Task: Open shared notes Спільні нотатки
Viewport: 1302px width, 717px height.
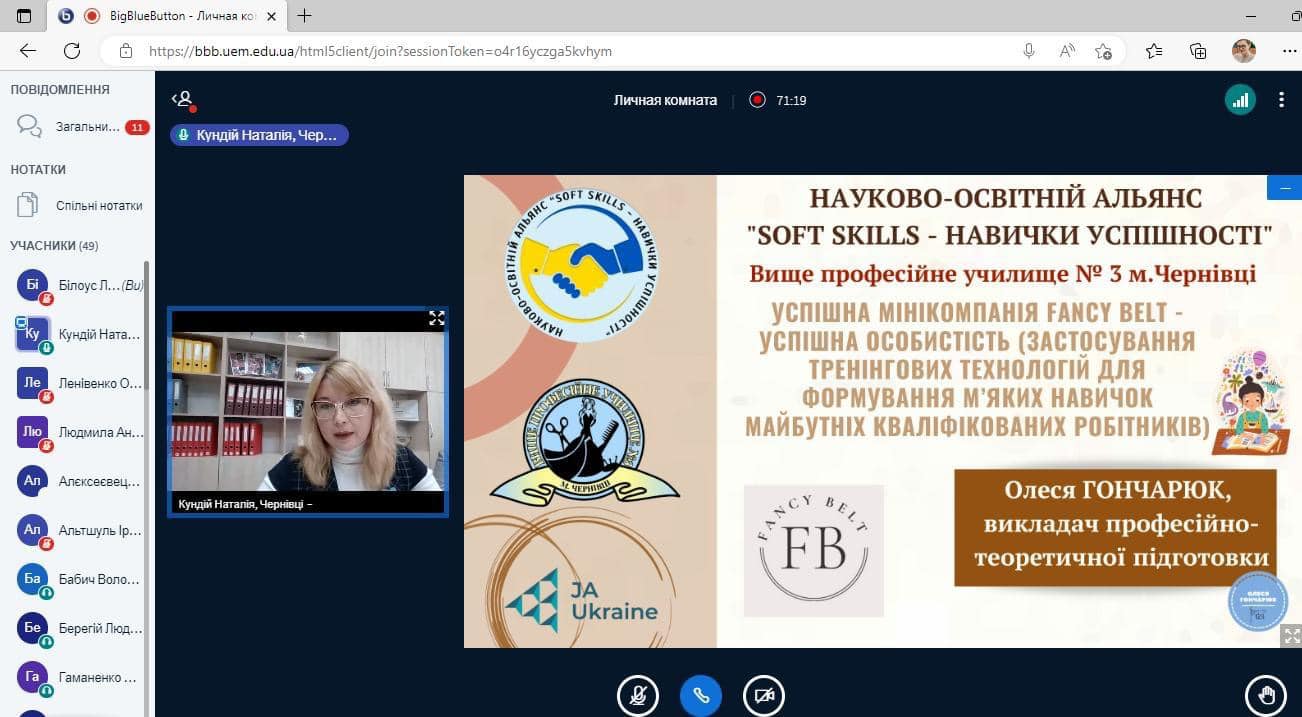Action: [x=80, y=205]
